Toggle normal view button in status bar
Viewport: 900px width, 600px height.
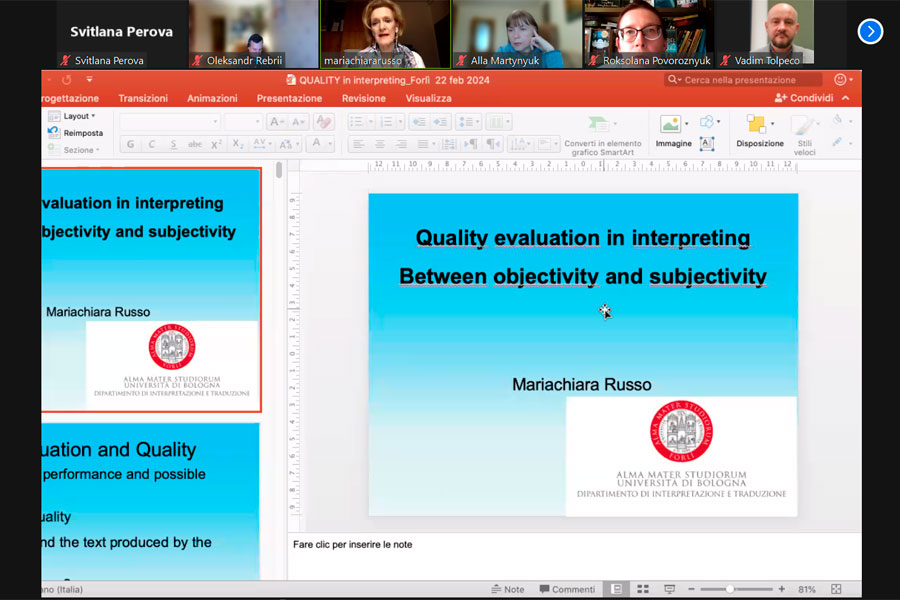[x=617, y=589]
